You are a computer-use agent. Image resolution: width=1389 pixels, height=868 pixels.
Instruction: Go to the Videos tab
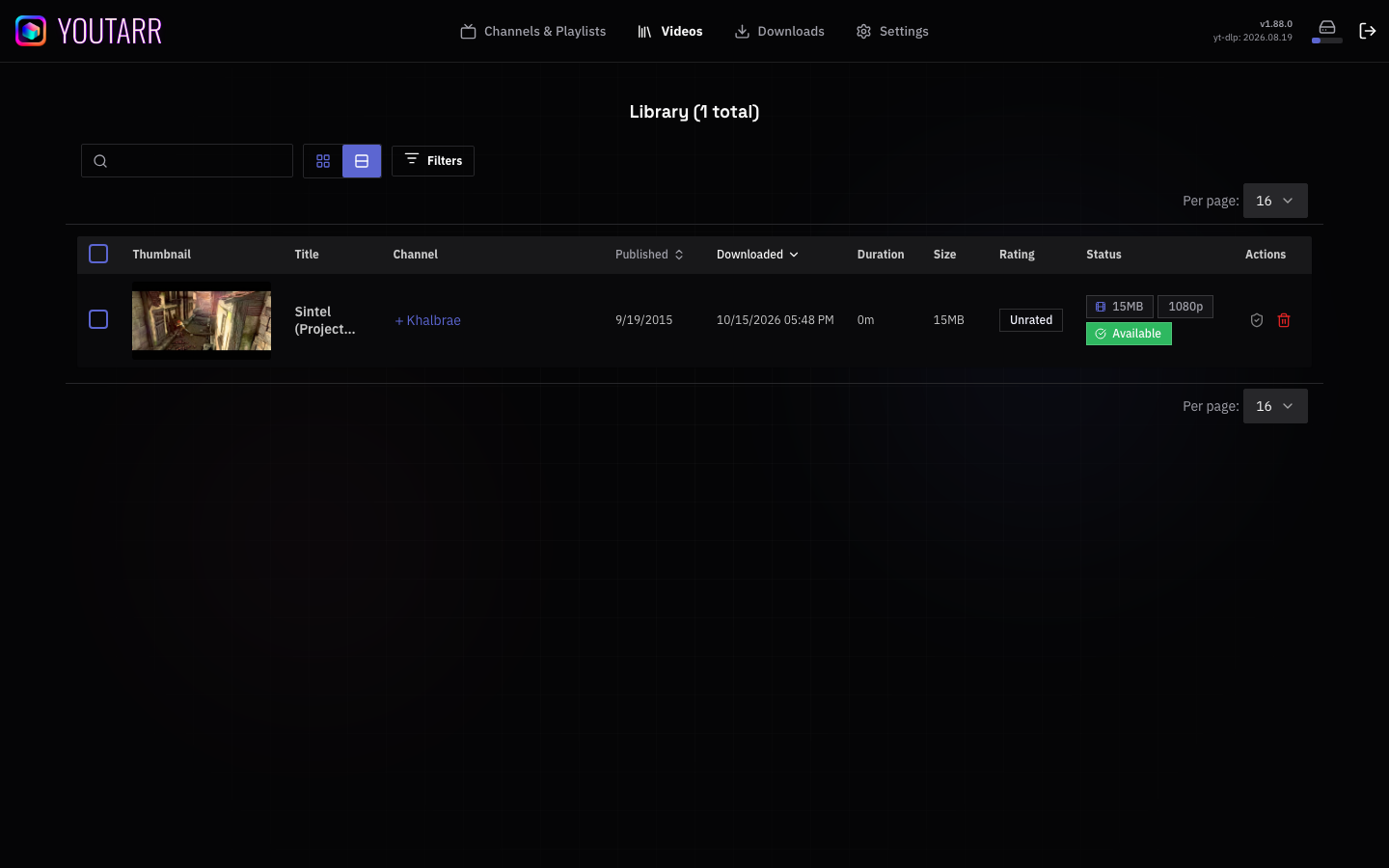(x=670, y=31)
